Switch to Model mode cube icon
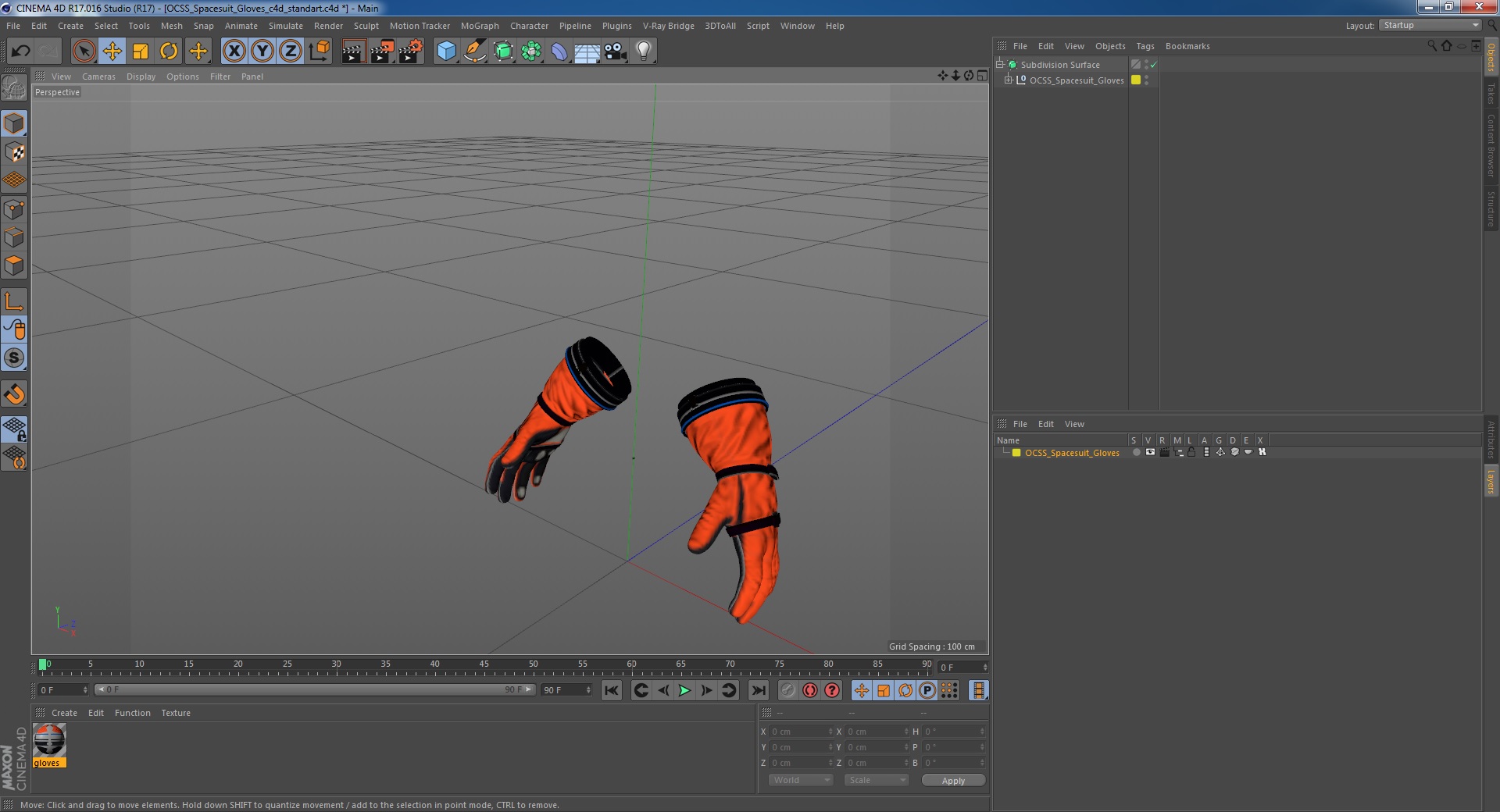This screenshot has width=1500, height=812. click(x=14, y=123)
